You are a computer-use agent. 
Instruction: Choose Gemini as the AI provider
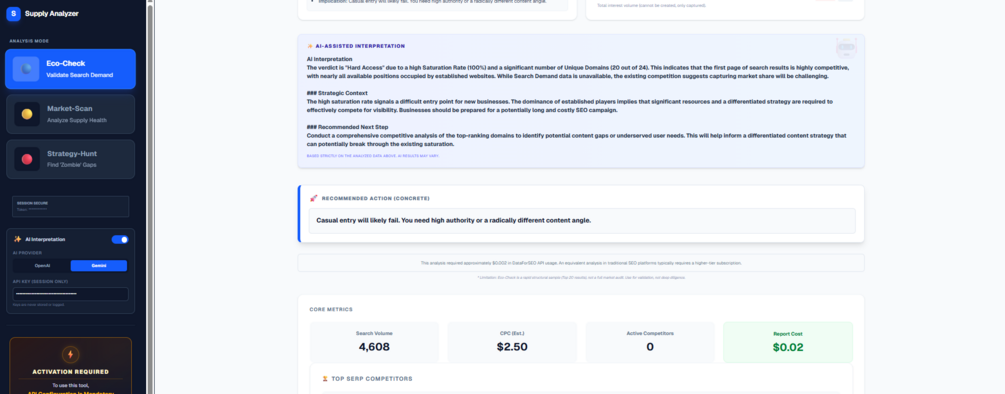99,265
